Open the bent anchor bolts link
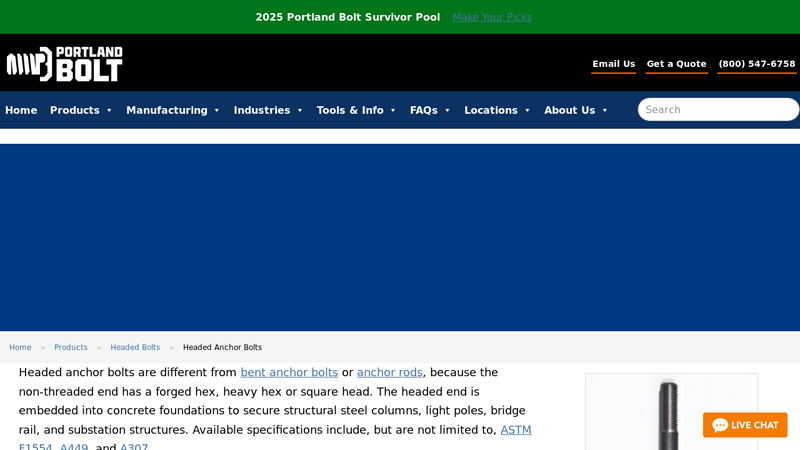Viewport: 800px width, 450px height. (x=289, y=372)
